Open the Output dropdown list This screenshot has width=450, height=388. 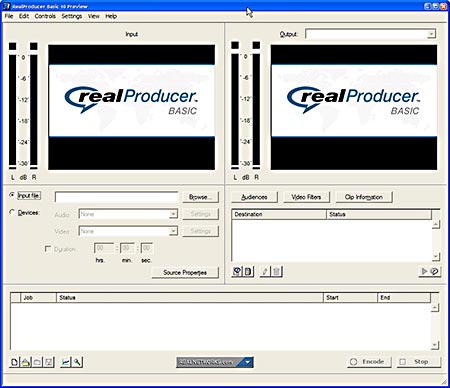431,34
